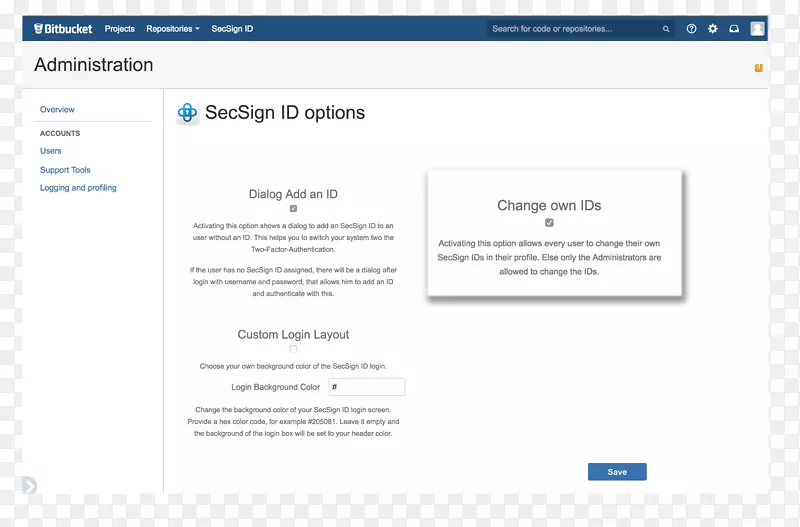800x527 pixels.
Task: Open the user profile avatar
Action: (757, 29)
